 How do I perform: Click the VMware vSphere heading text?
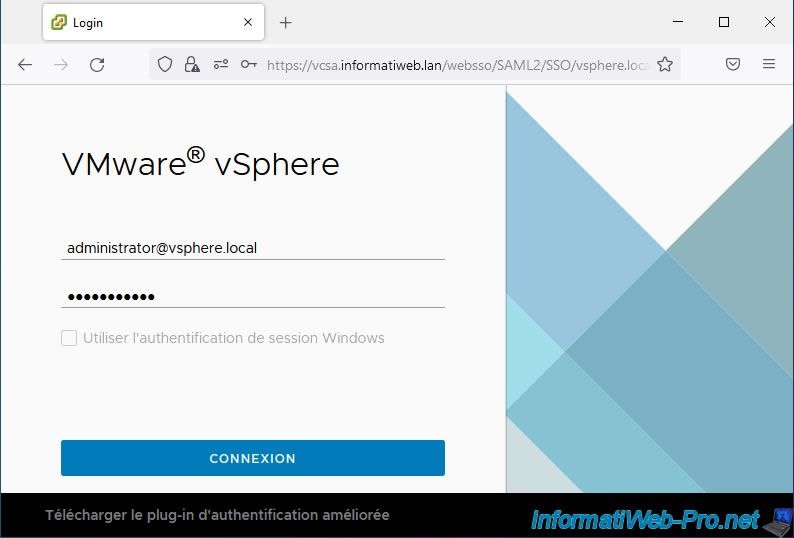pos(201,163)
